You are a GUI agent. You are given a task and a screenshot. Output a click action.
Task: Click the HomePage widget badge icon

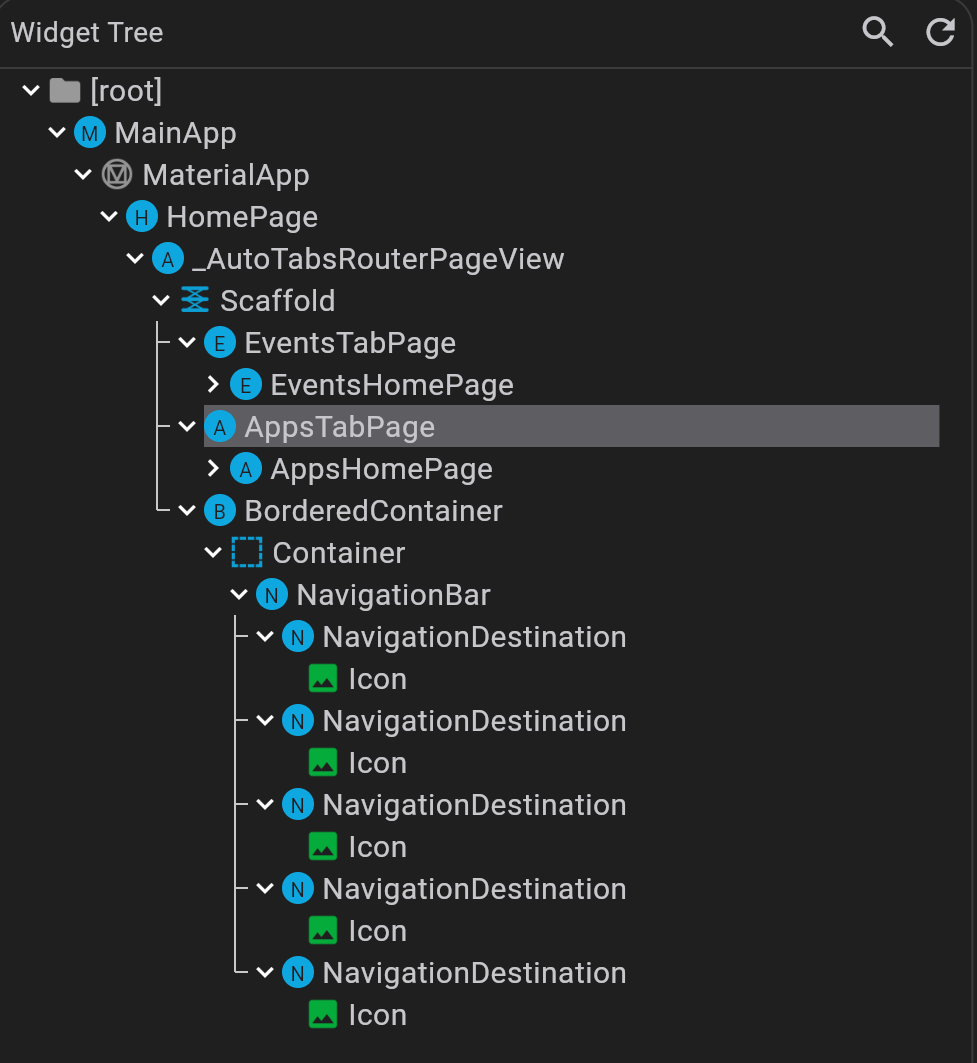tap(142, 216)
